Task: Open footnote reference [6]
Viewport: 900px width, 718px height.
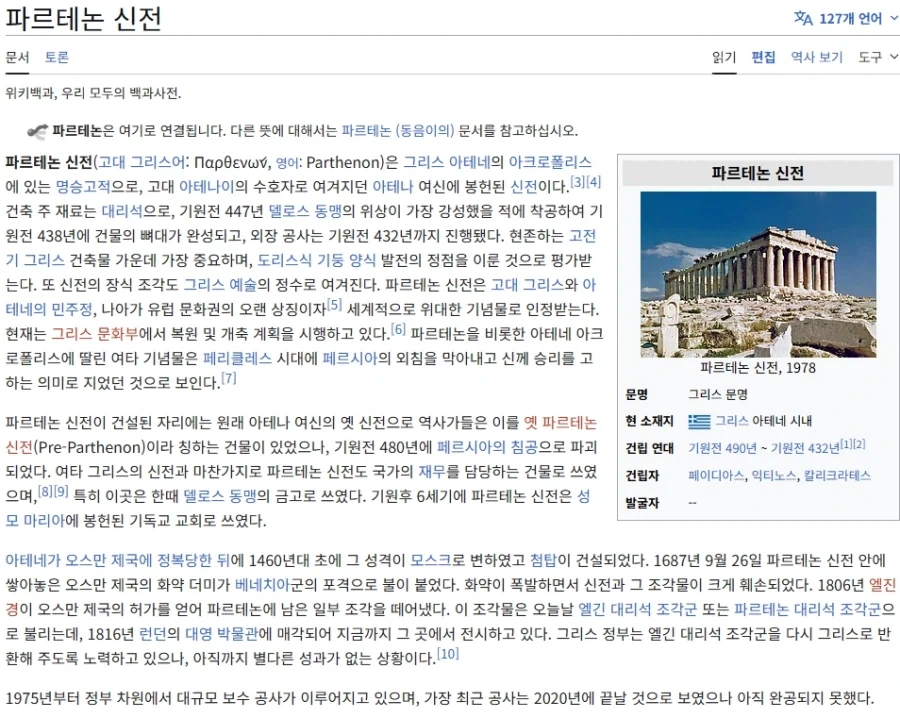Action: coord(398,329)
